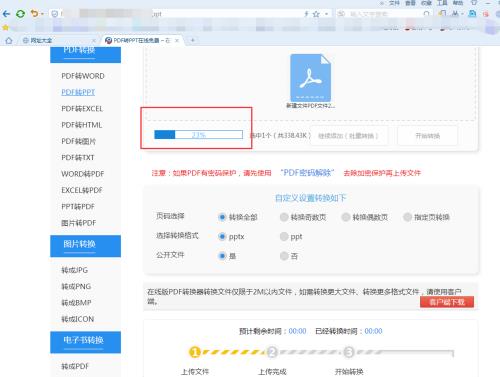This screenshot has width=500, height=377.
Task: Select the 转换偶数页 radio button
Action: (346, 217)
